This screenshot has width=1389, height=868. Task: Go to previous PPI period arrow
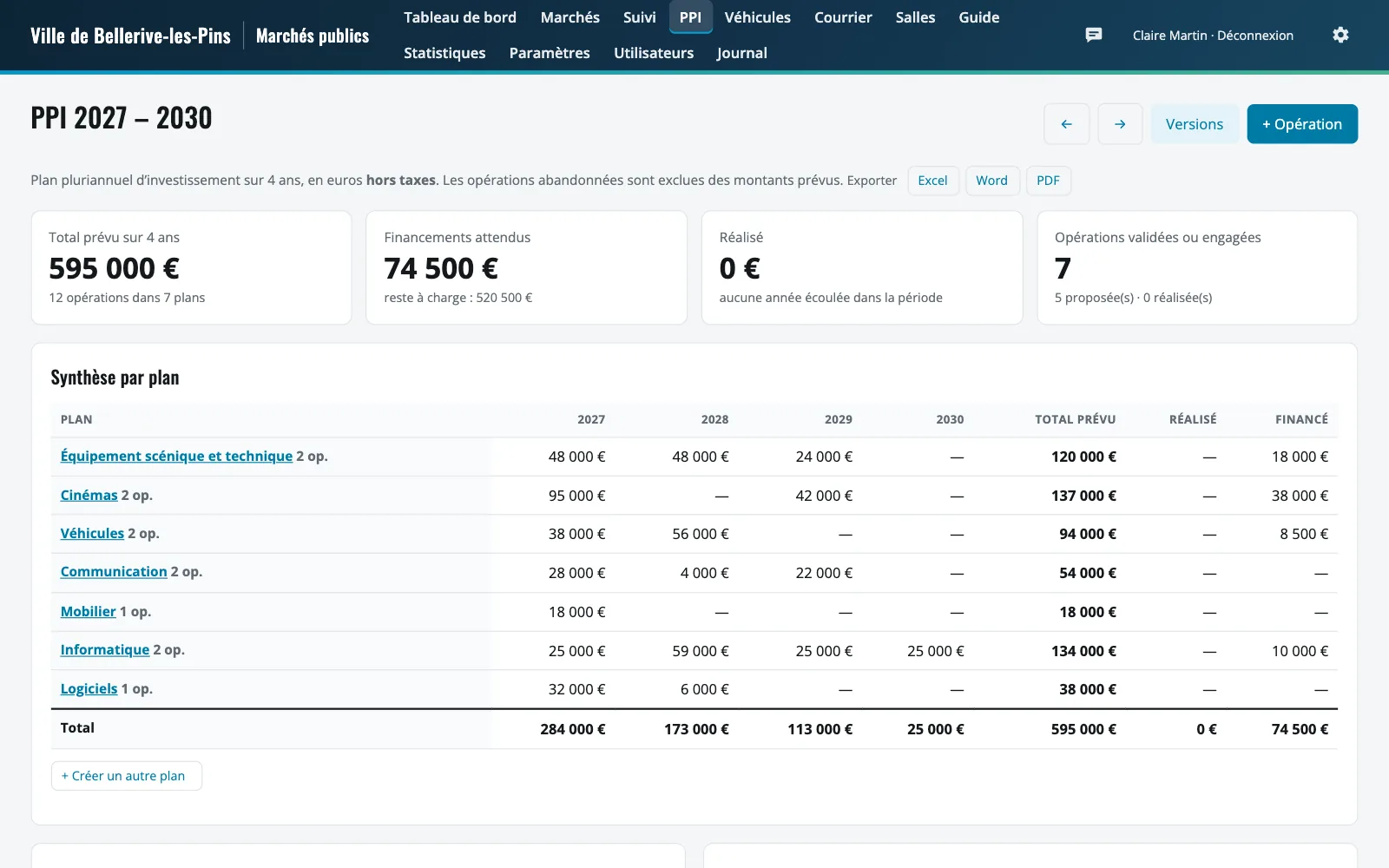[x=1066, y=124]
